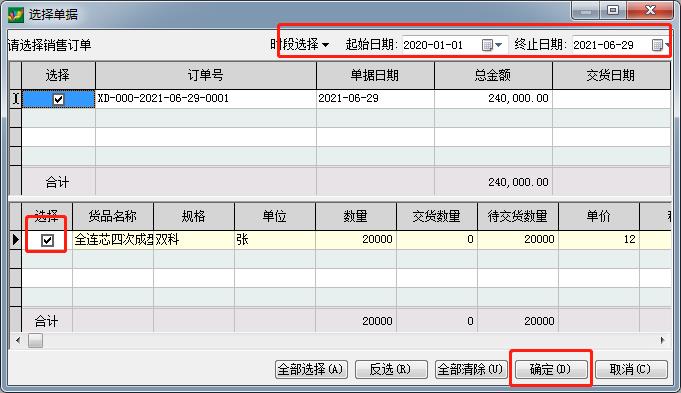
Task: Click the maximize window button
Action: tap(613, 10)
